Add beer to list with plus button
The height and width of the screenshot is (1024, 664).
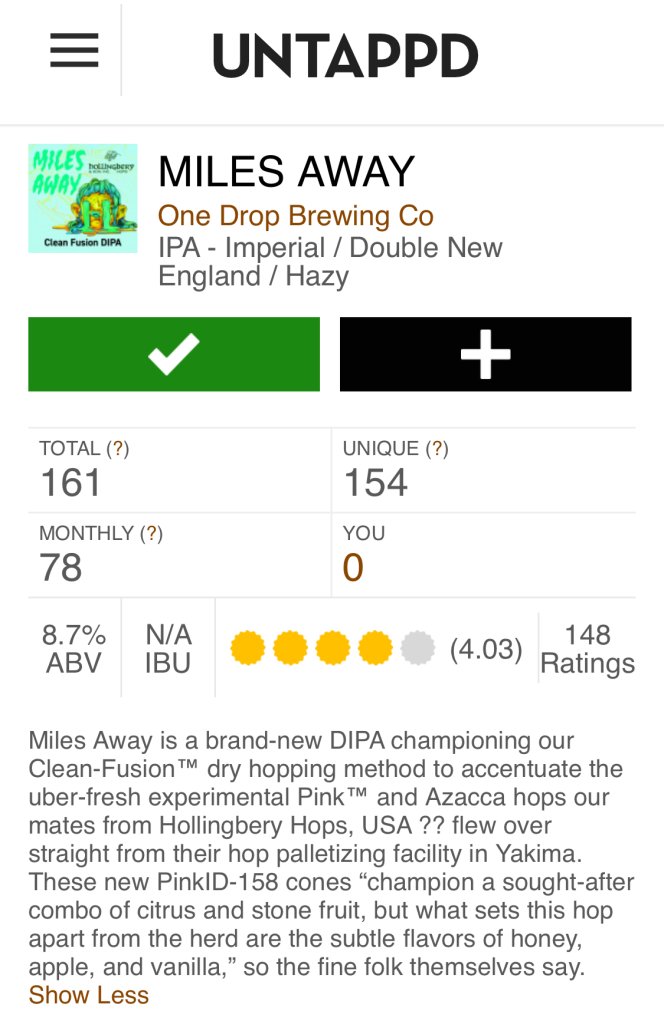coord(485,354)
